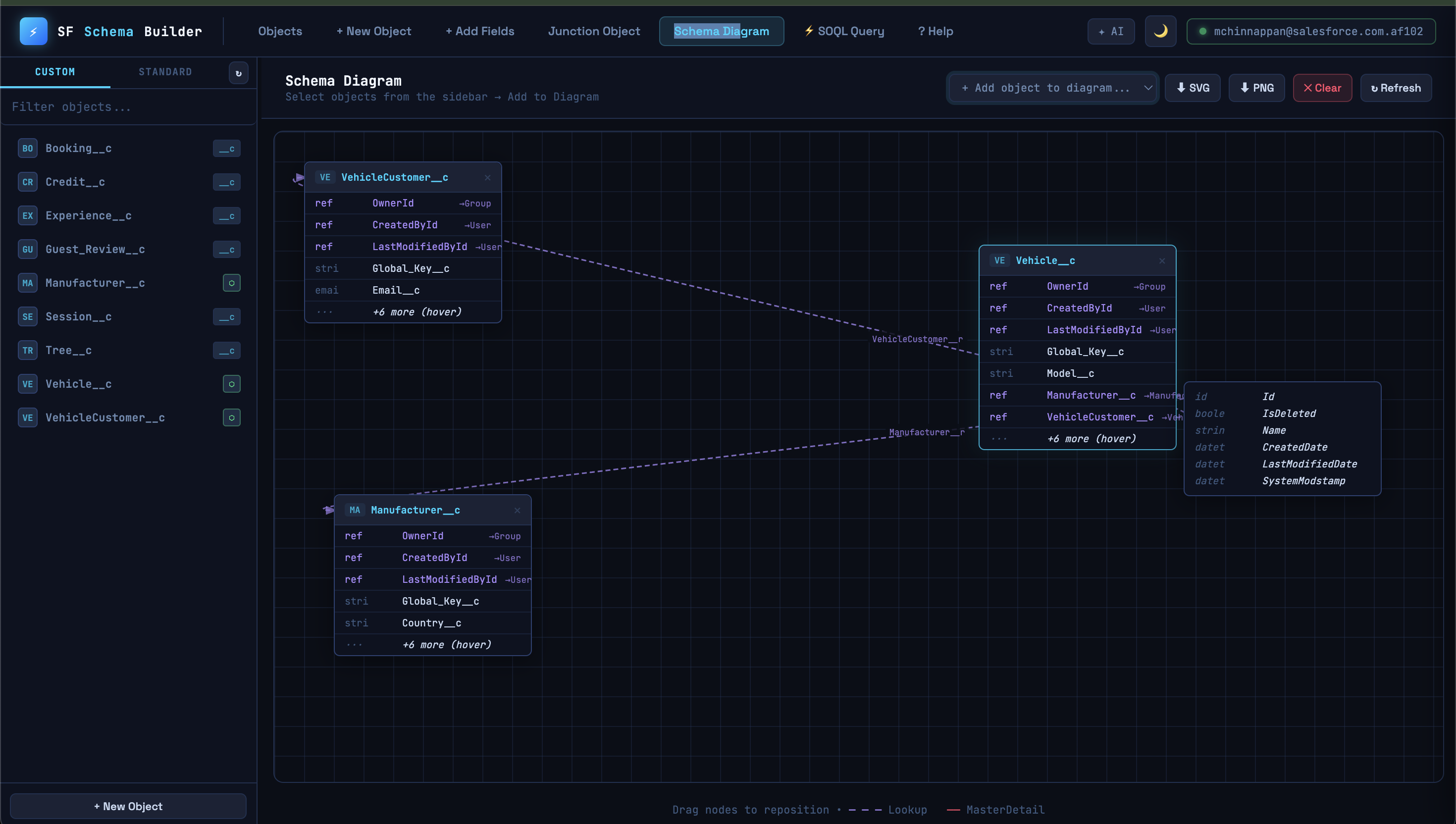Screen dimensions: 1456x824
Task: Click SystemModstamp in hover field popup
Action: tap(1304, 481)
